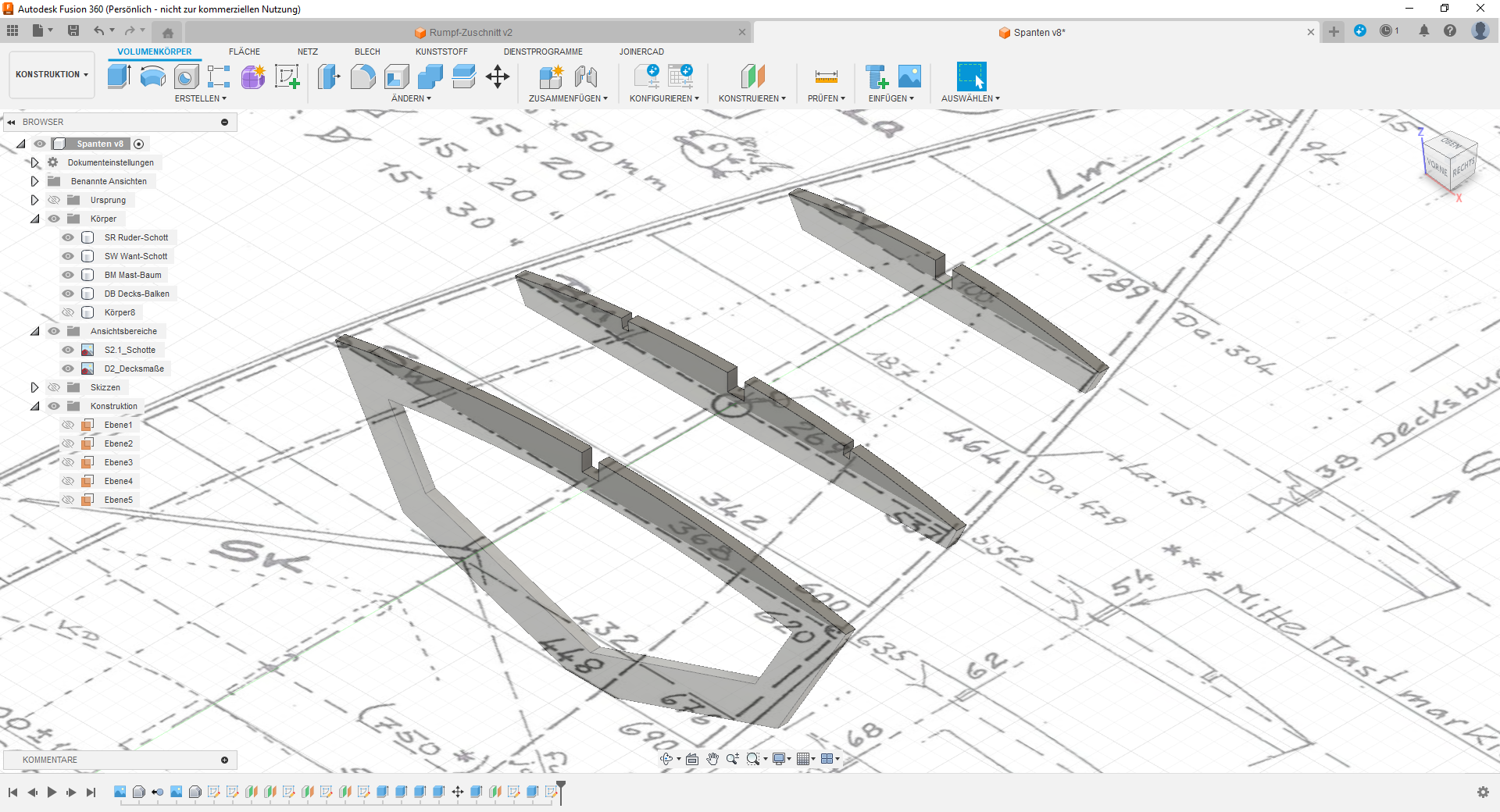Open the KONFIGURIEREN menu
The image size is (1500, 812).
pyautogui.click(x=664, y=98)
